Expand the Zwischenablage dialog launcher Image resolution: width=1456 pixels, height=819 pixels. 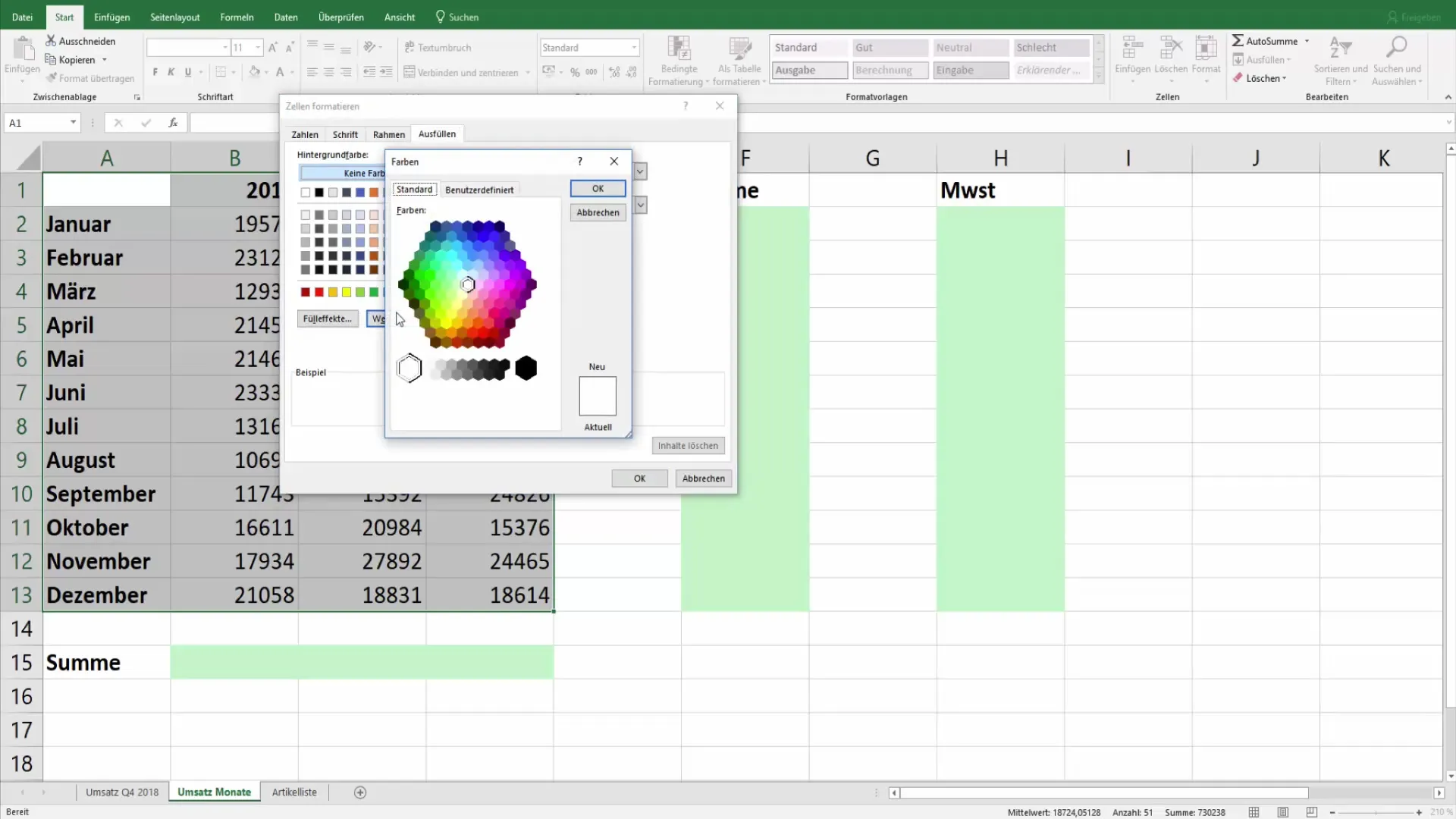click(x=137, y=97)
